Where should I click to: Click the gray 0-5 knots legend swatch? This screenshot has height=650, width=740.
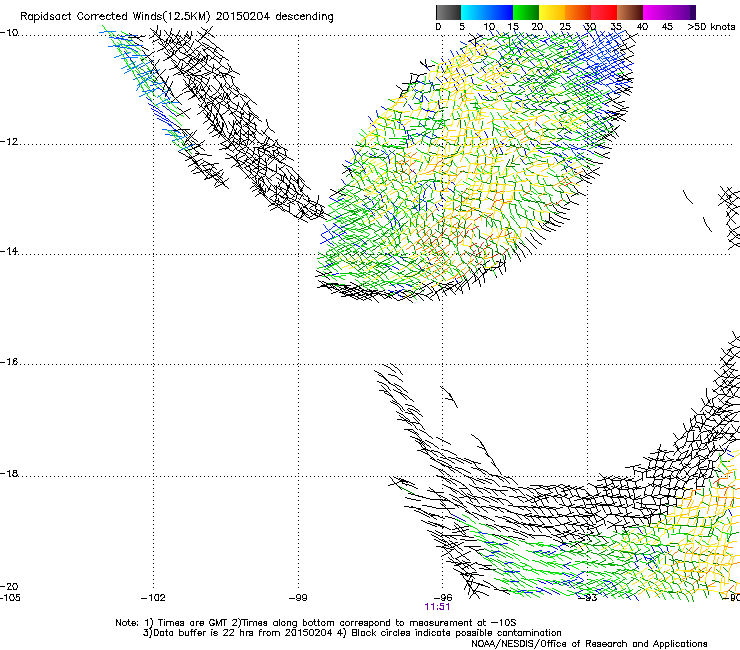coord(448,12)
